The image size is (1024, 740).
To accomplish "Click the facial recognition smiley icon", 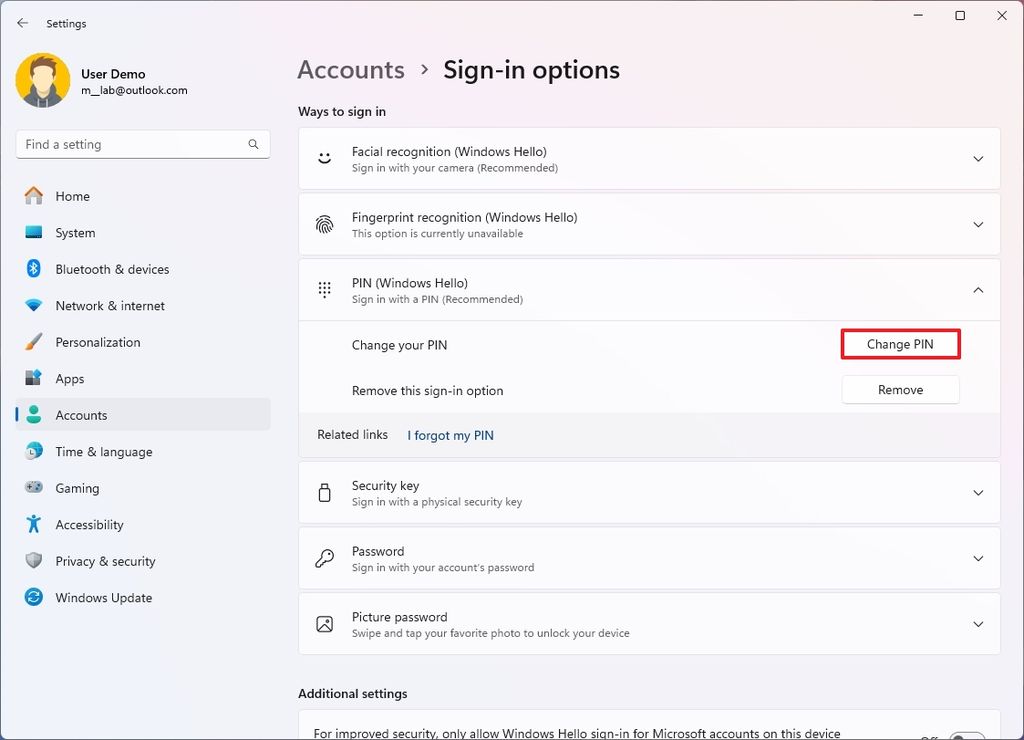I will 323,158.
